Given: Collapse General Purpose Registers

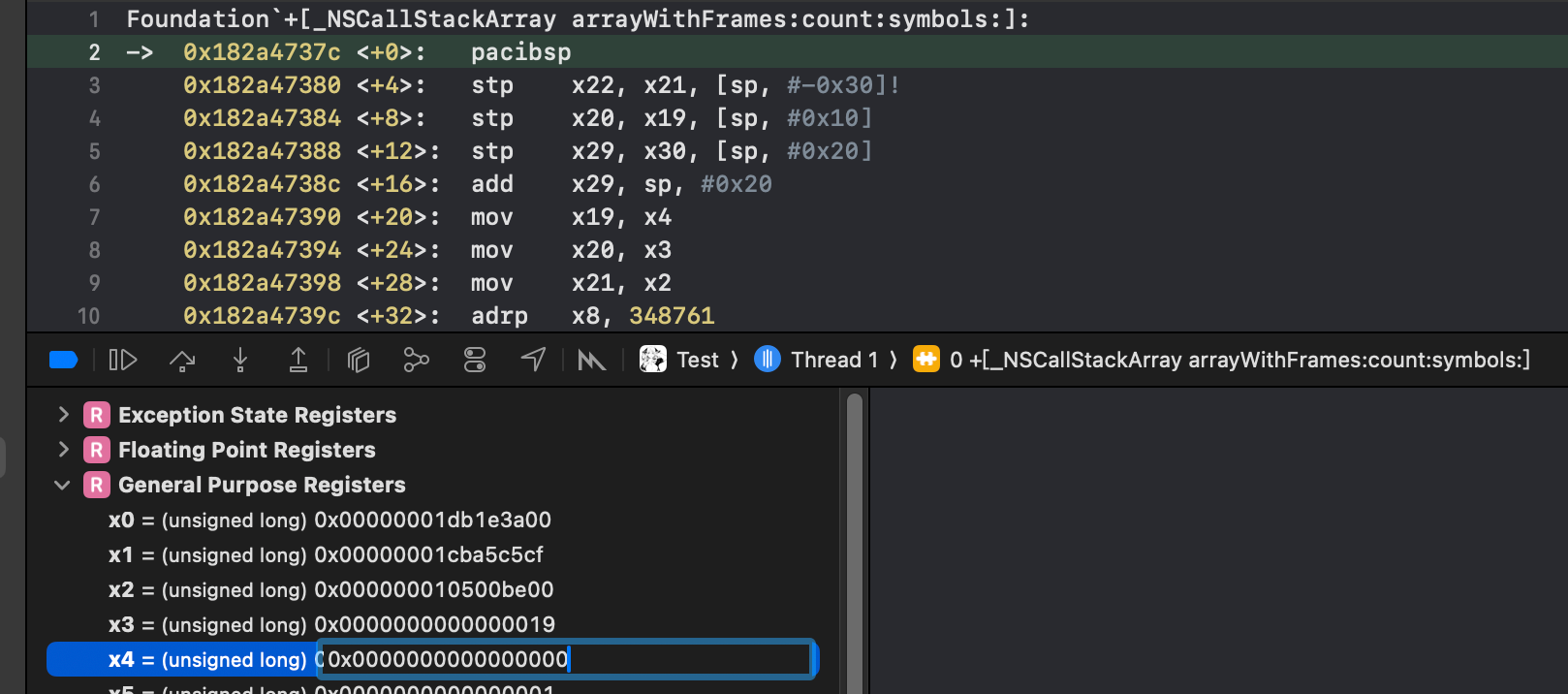Looking at the screenshot, I should [x=63, y=485].
